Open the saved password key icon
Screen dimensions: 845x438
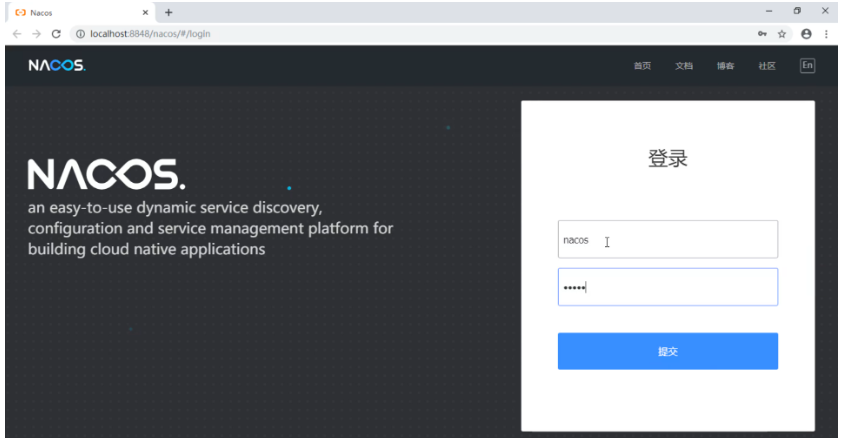pyautogui.click(x=762, y=34)
